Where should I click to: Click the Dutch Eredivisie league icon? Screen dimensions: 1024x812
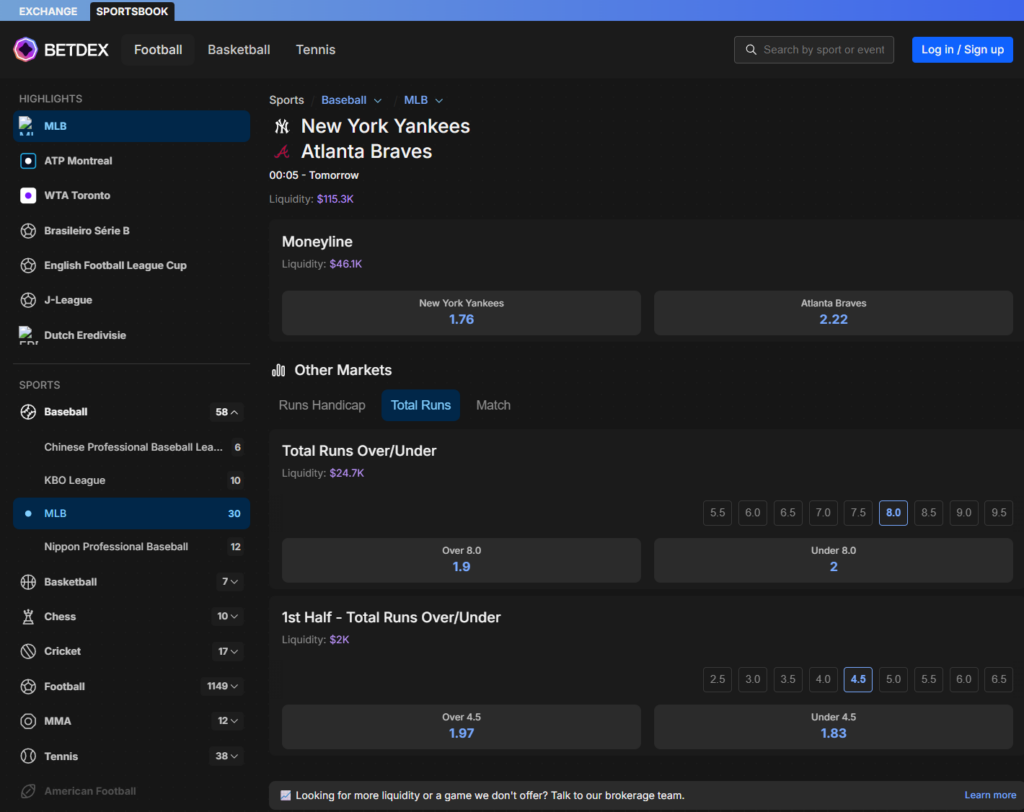(x=27, y=335)
